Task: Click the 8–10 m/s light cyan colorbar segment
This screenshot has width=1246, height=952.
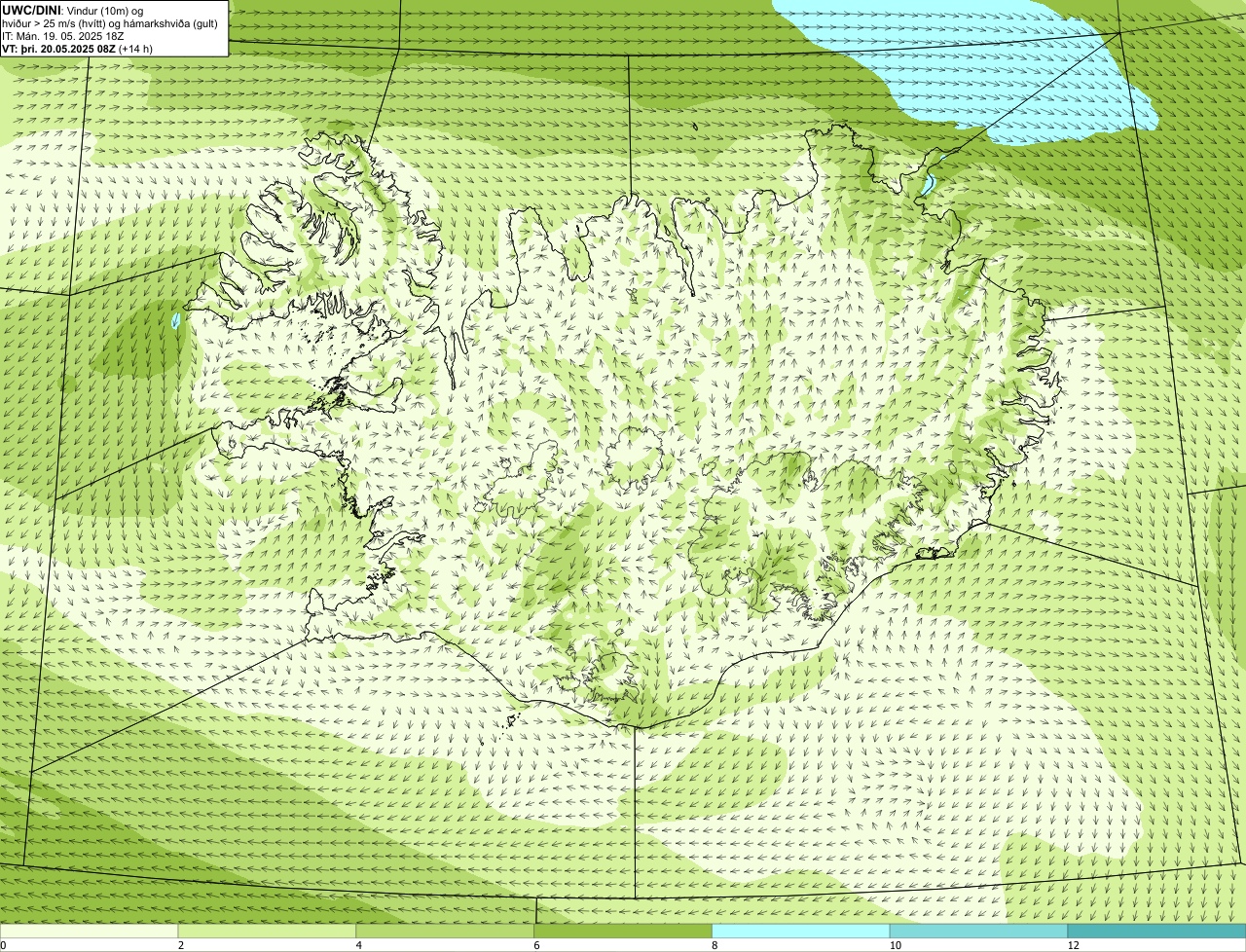Action: point(801,931)
